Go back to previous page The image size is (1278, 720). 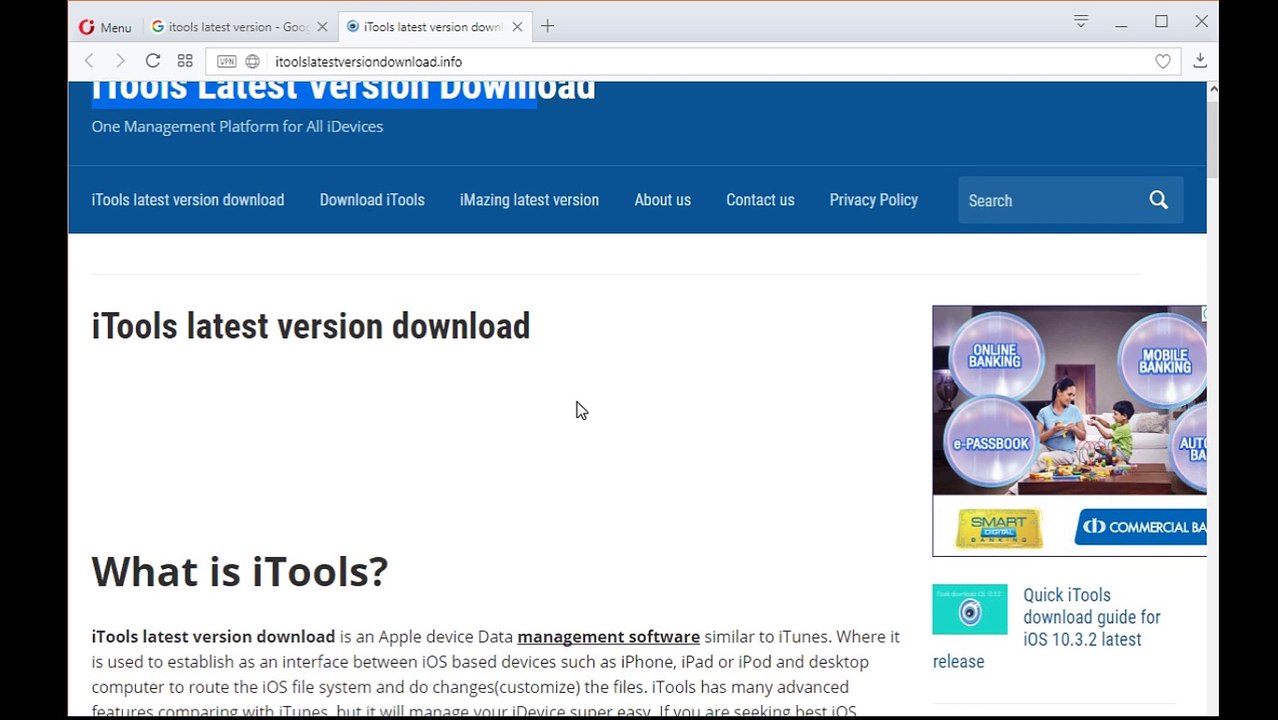[x=89, y=61]
